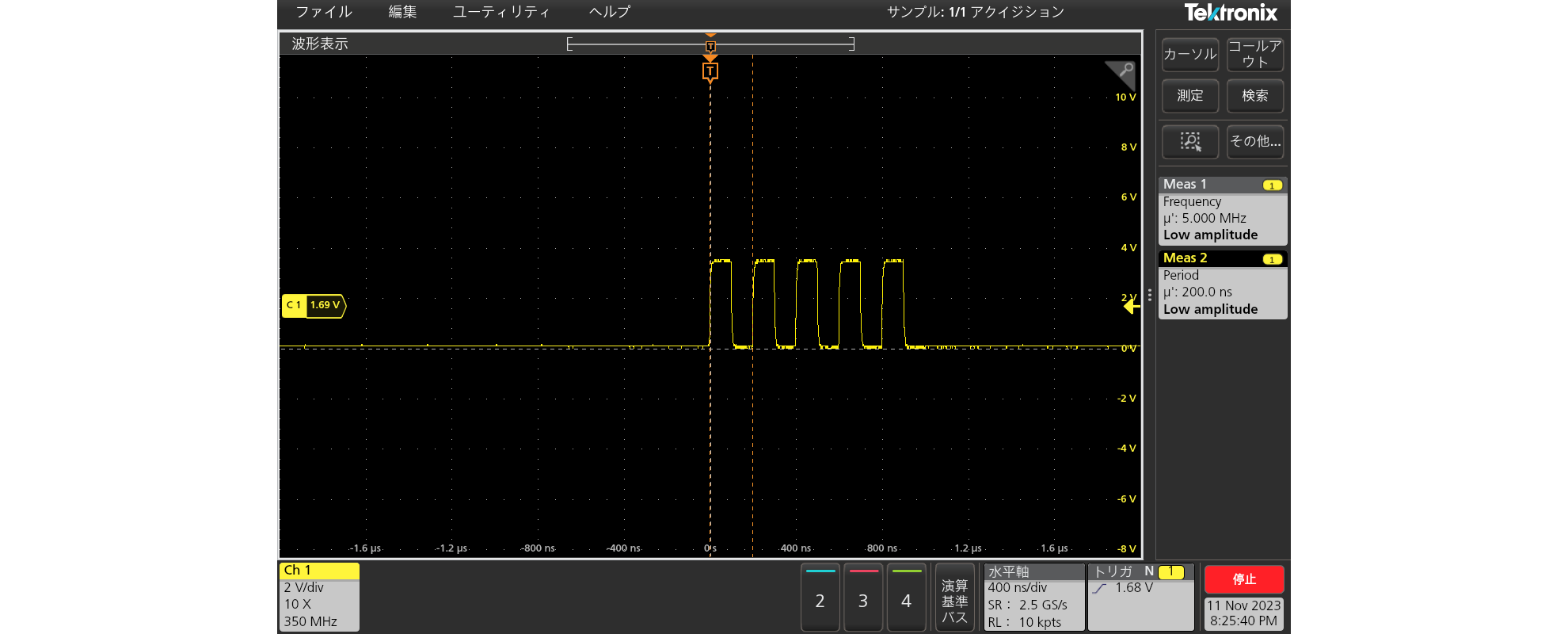Click the yellow trigger level arrow indicator
The height and width of the screenshot is (634, 1568).
pos(1131,306)
